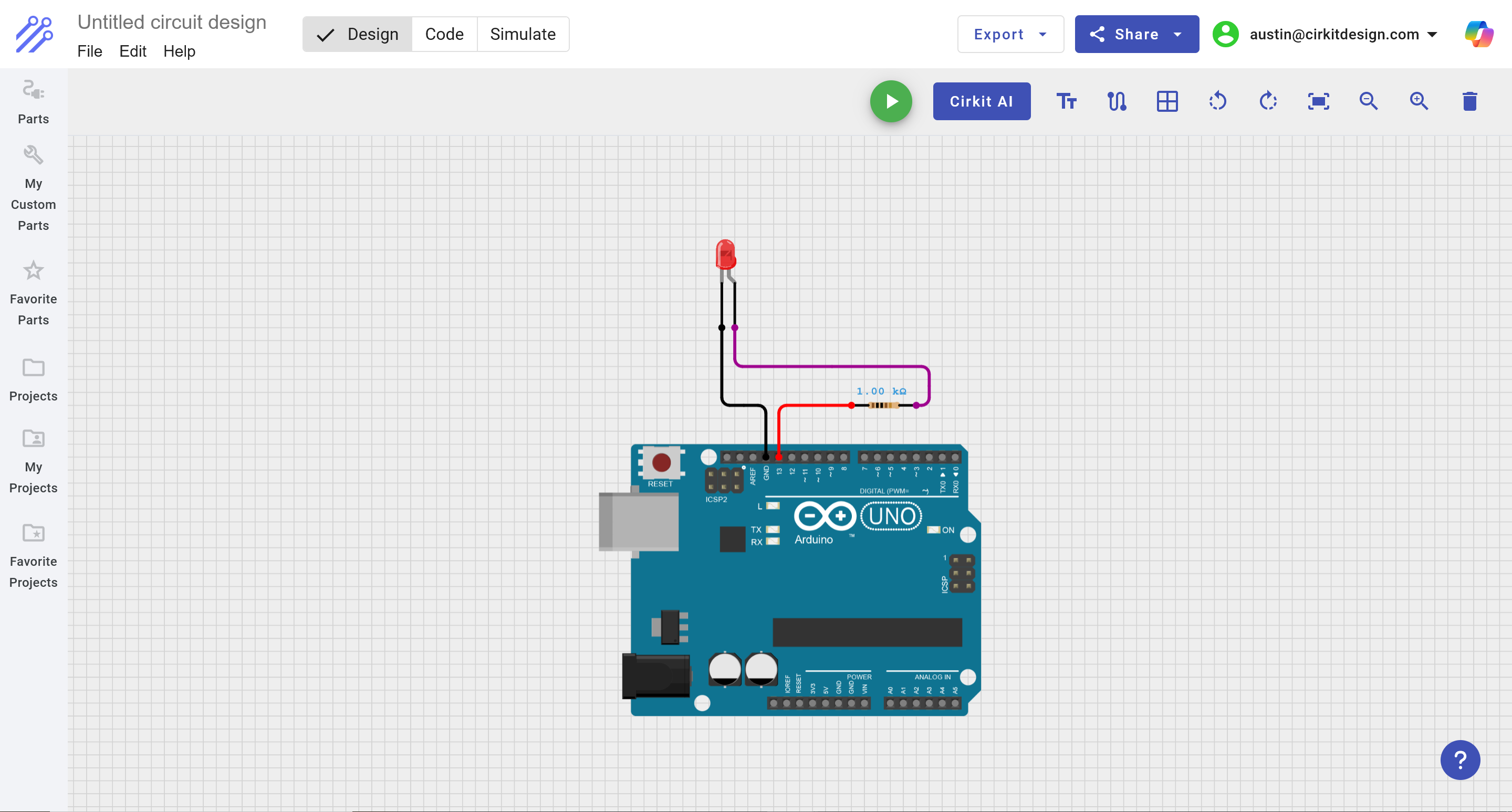The image size is (1512, 812).
Task: Open Favorite Parts panel
Action: [x=34, y=293]
